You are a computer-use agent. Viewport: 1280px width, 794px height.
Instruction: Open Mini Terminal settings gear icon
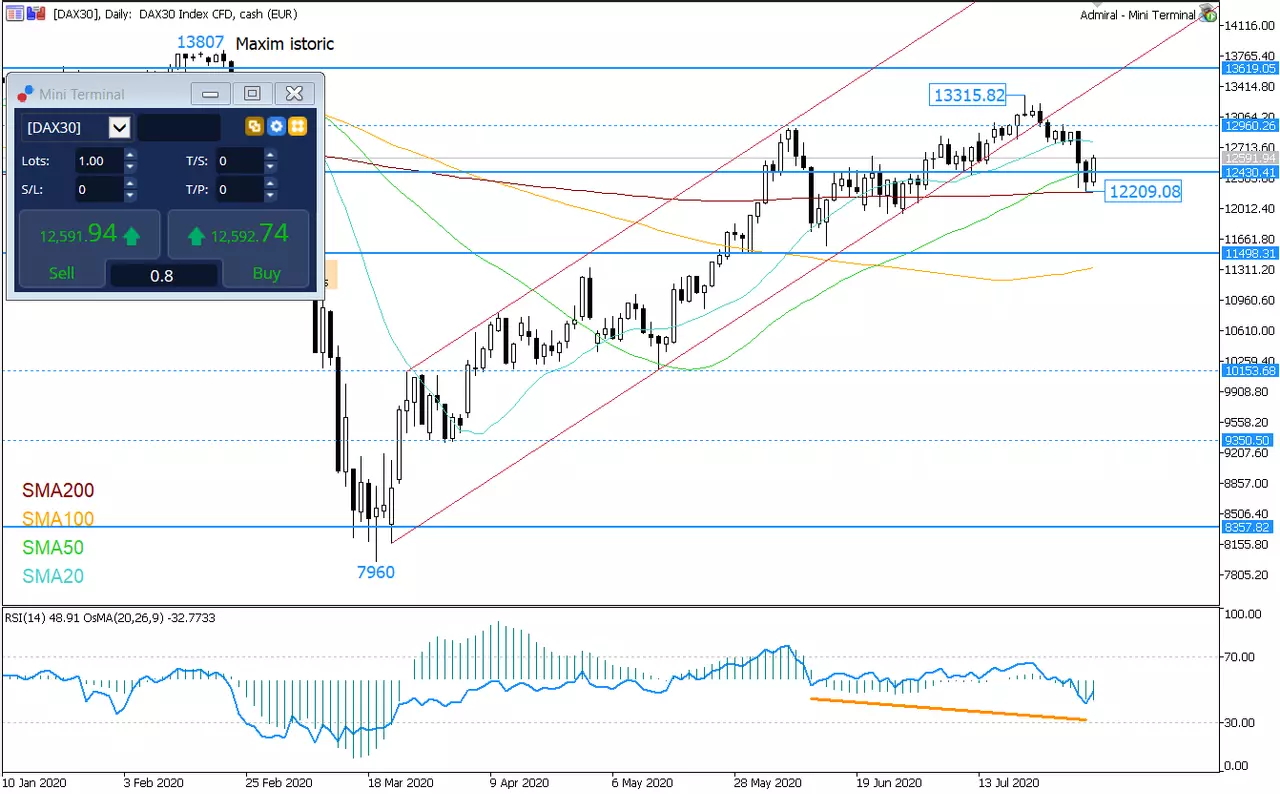pyautogui.click(x=276, y=127)
